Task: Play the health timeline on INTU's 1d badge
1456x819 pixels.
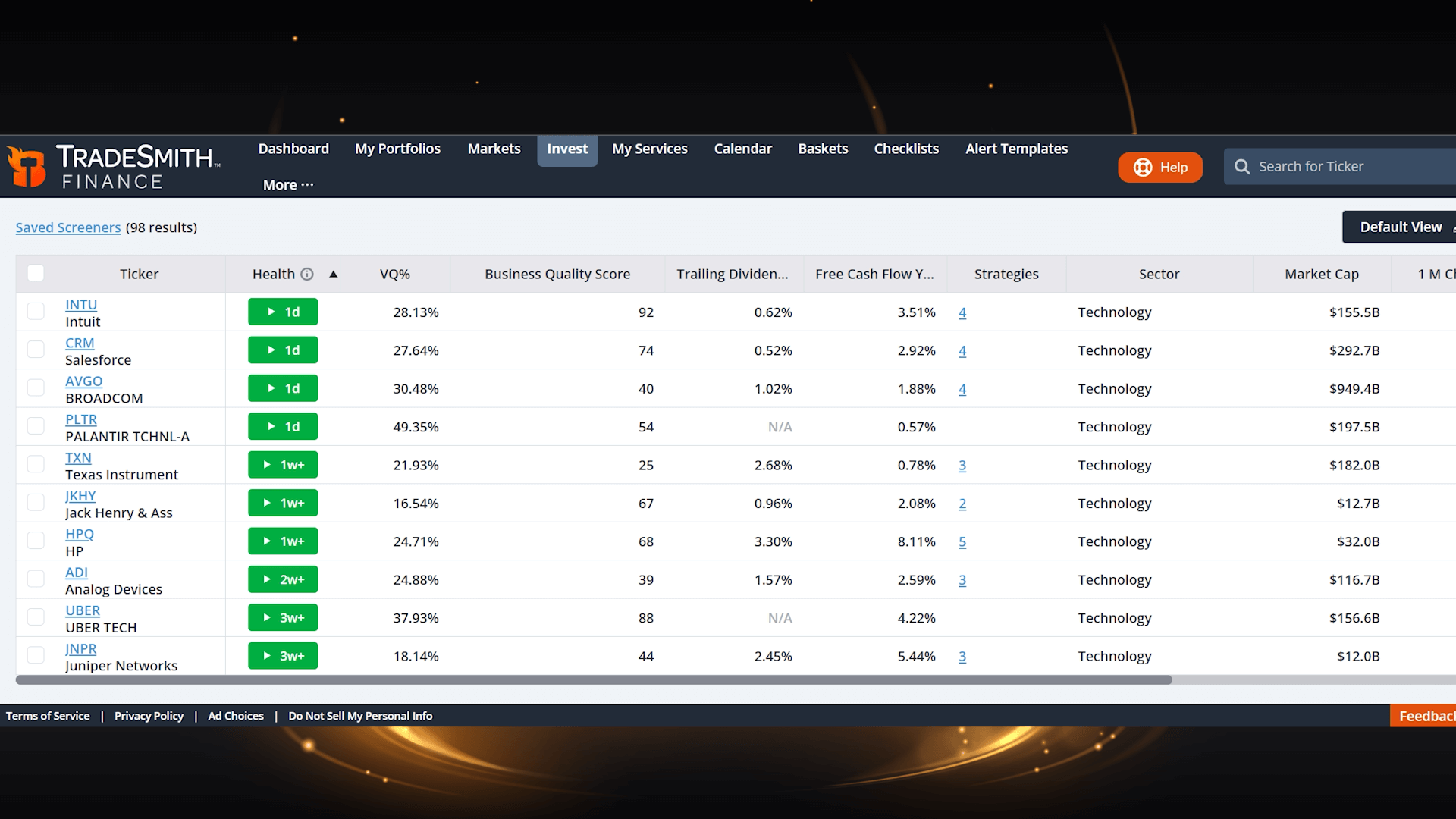Action: (x=269, y=312)
